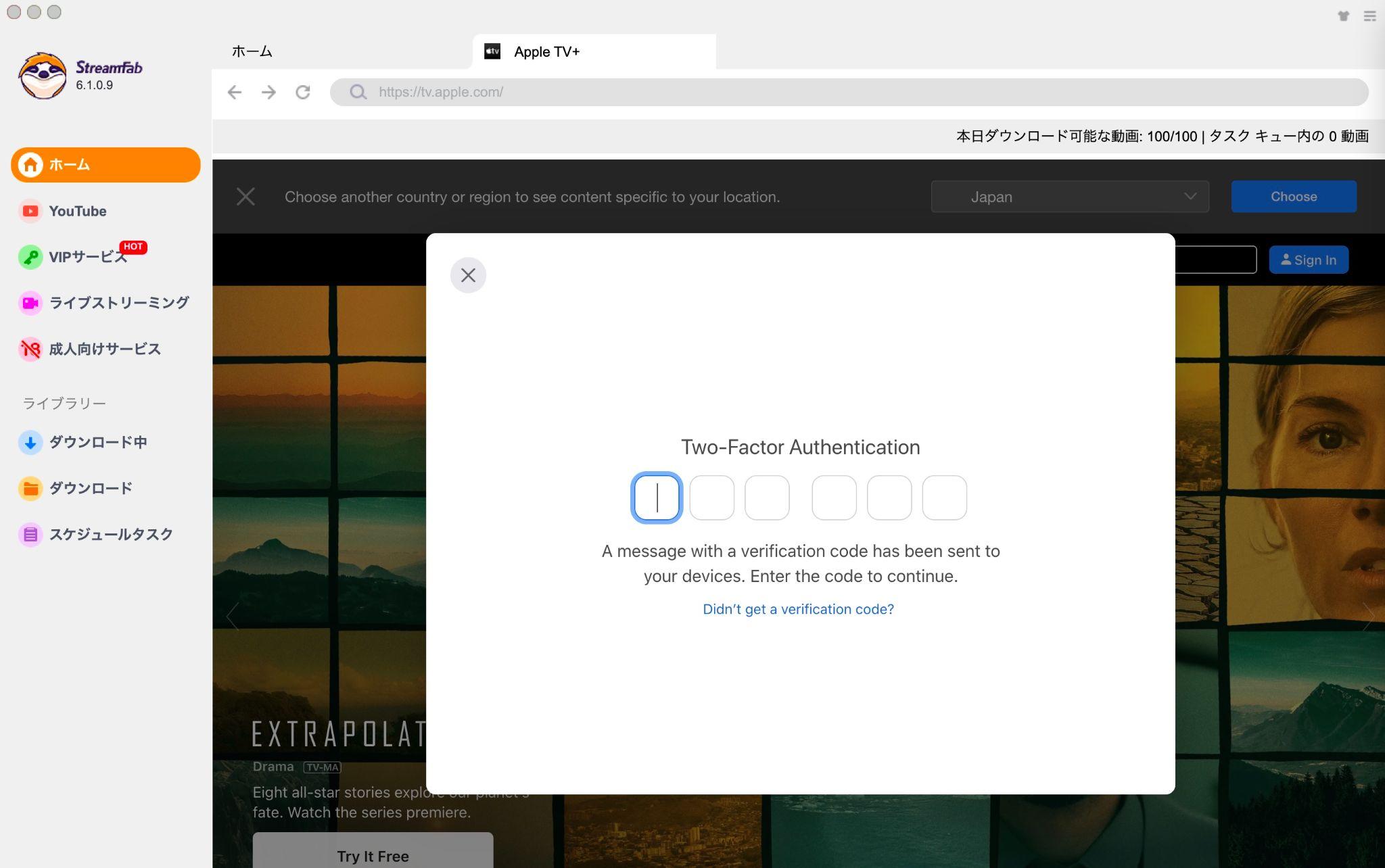Open the hamburger menu at the top right
Image resolution: width=1385 pixels, height=868 pixels.
coord(1369,16)
